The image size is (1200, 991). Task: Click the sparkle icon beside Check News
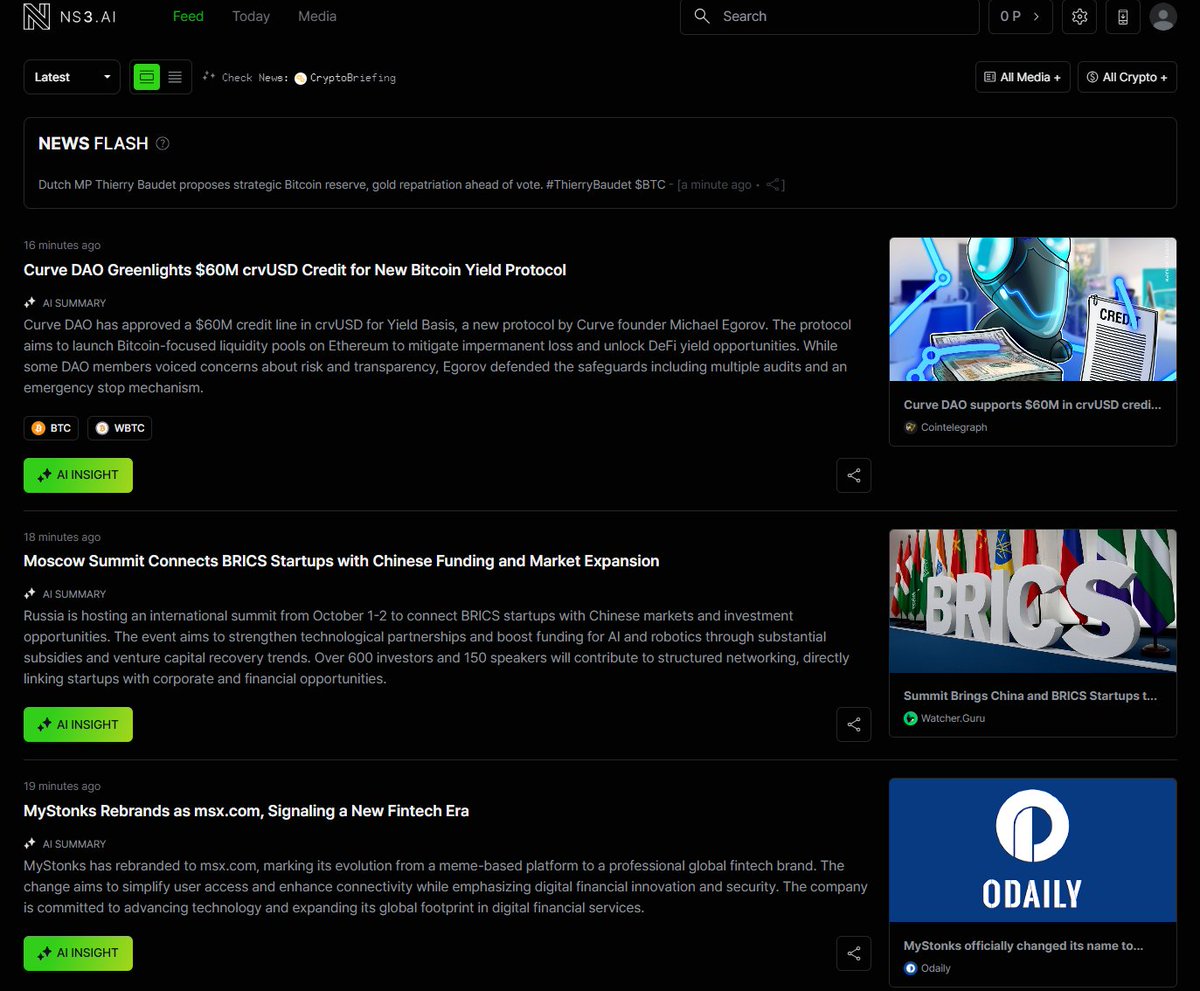(209, 76)
